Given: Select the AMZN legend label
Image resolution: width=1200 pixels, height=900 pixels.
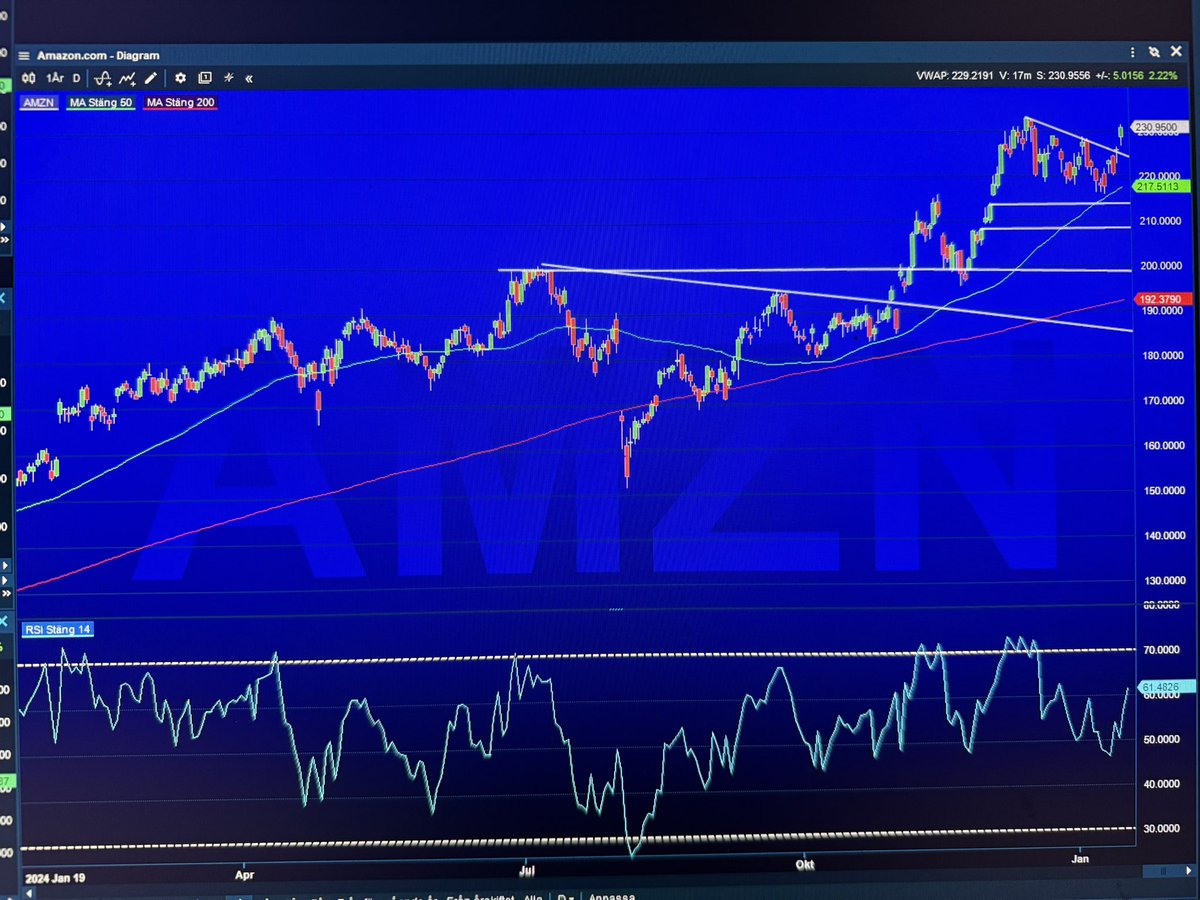Looking at the screenshot, I should coord(41,102).
